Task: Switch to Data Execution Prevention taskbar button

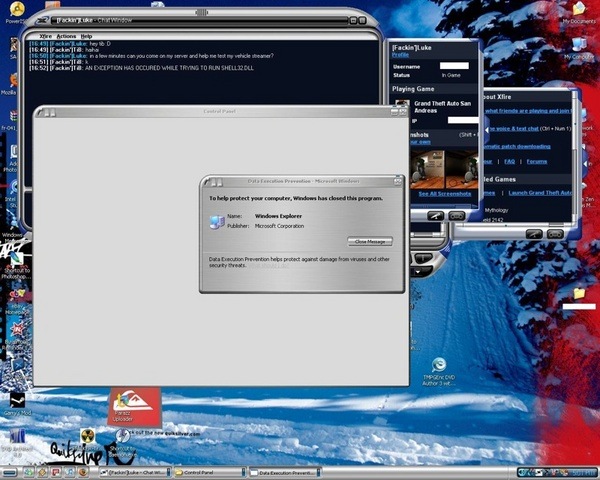Action: [x=285, y=473]
